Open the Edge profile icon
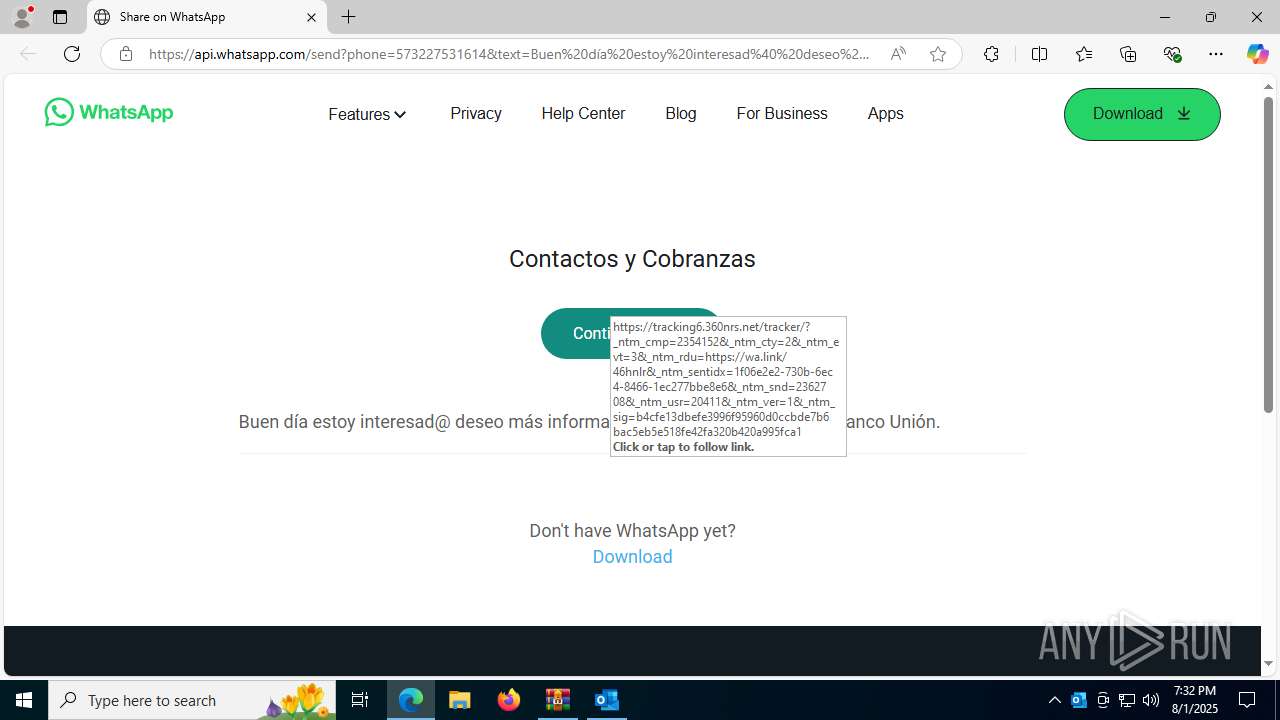1280x720 pixels. 22,17
